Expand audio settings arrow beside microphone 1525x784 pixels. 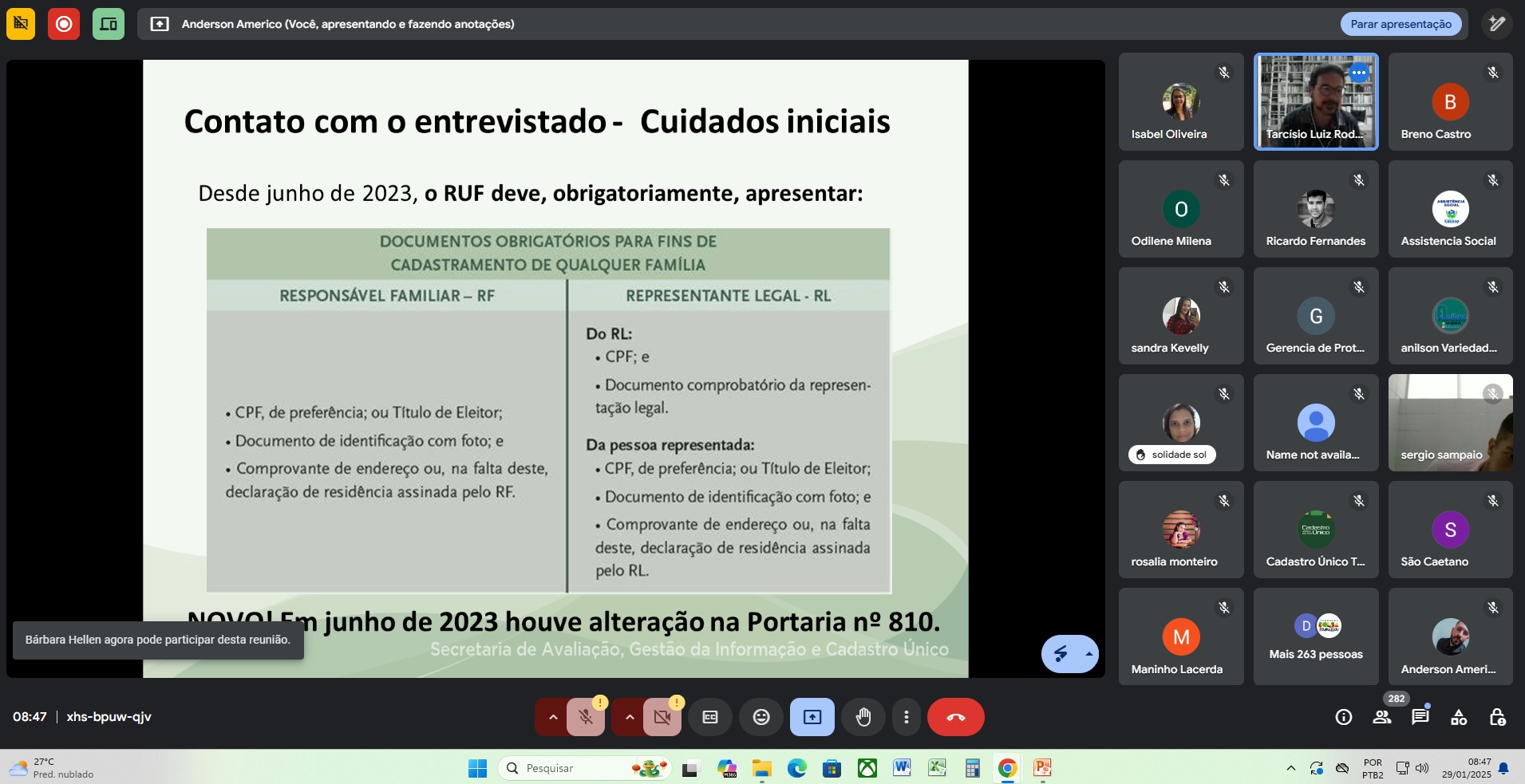[x=552, y=717]
